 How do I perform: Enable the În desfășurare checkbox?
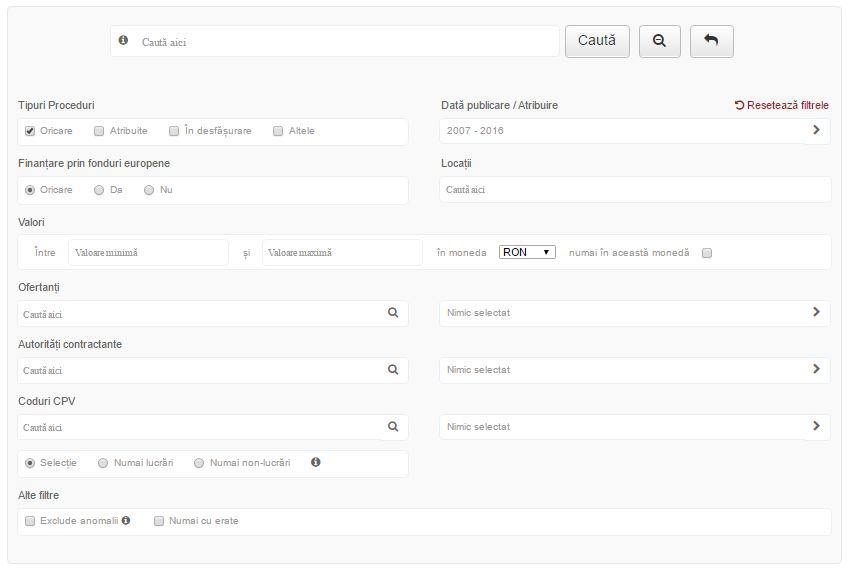point(174,131)
